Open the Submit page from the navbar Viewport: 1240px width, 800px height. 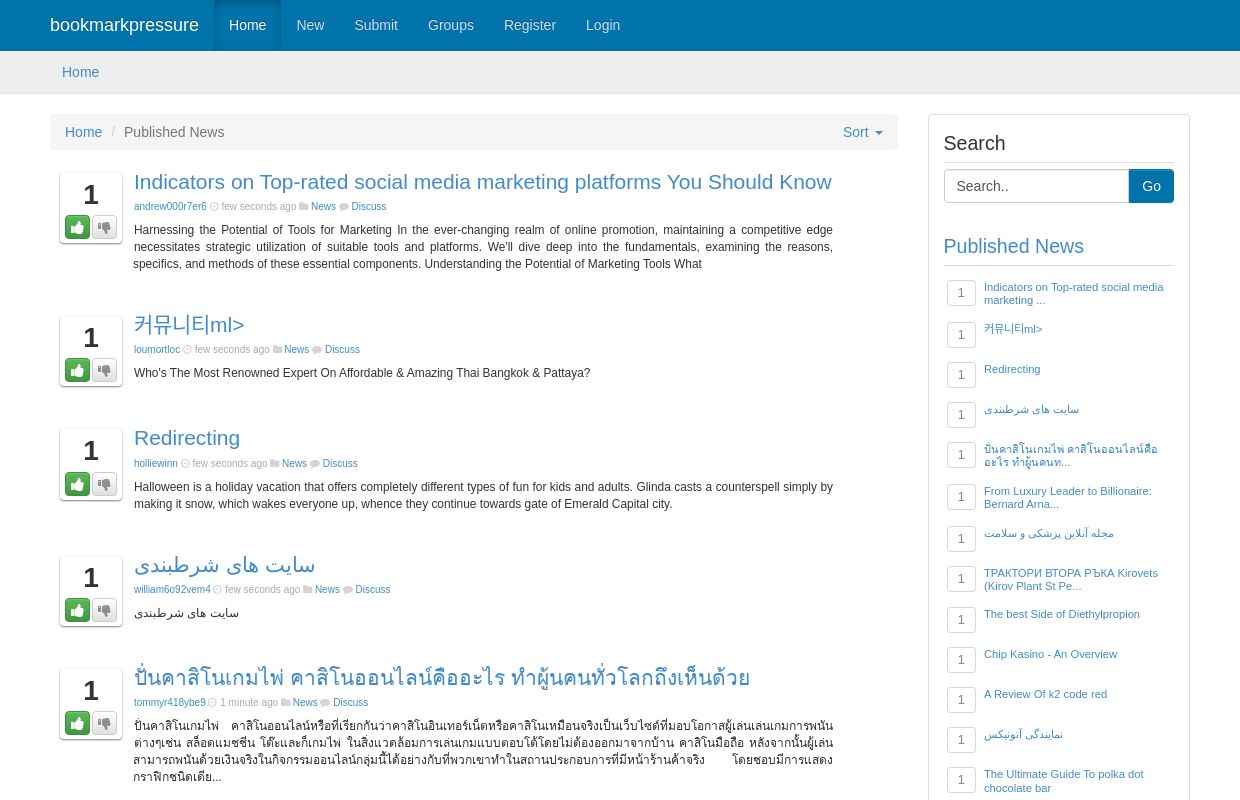[376, 25]
